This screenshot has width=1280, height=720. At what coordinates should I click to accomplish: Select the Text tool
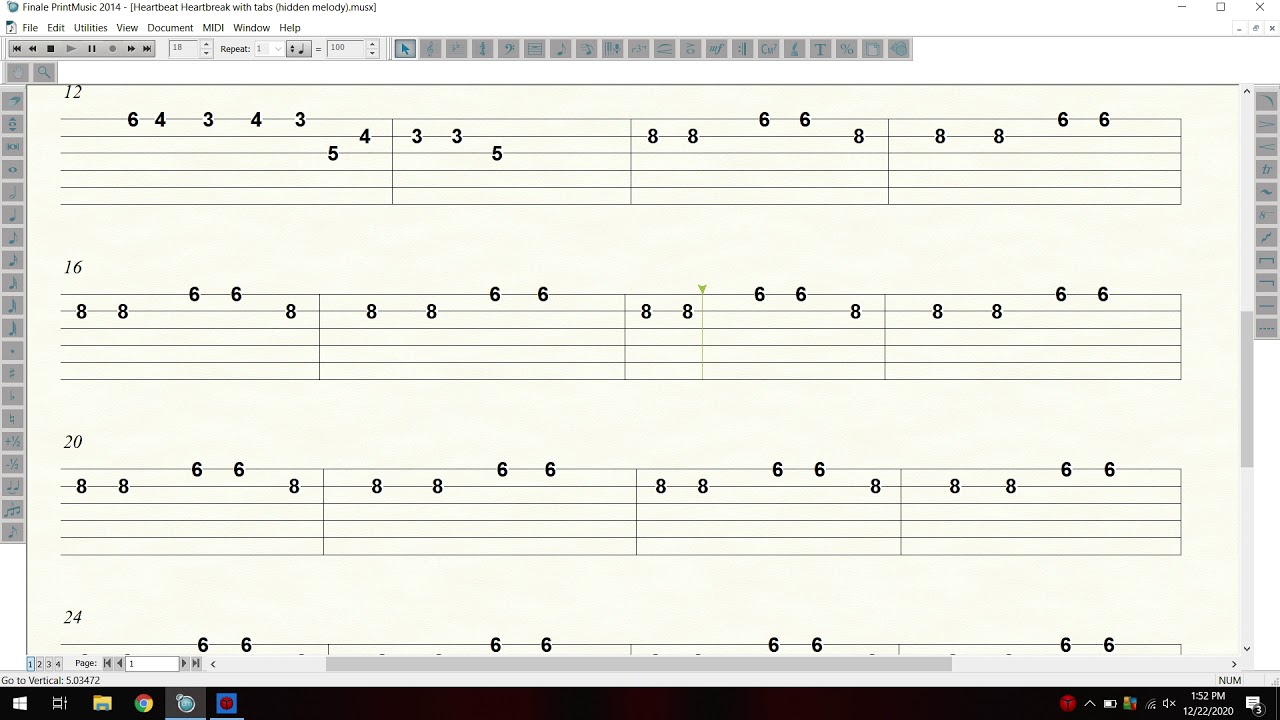(821, 48)
